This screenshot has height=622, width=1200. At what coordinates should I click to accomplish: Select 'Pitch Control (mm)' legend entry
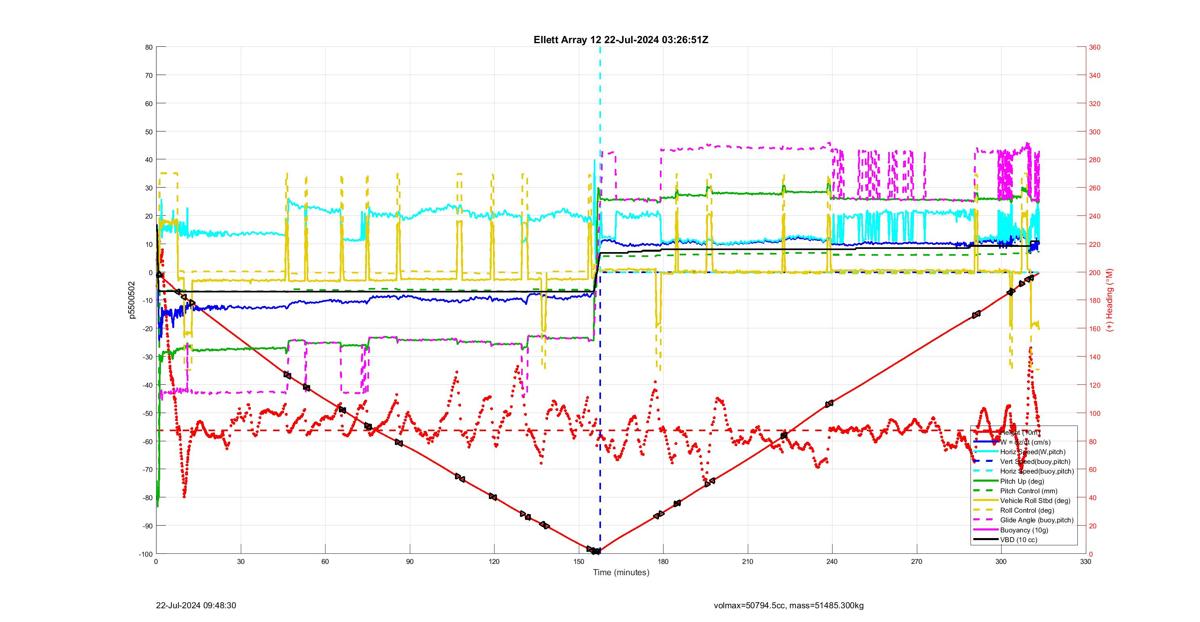(1030, 491)
